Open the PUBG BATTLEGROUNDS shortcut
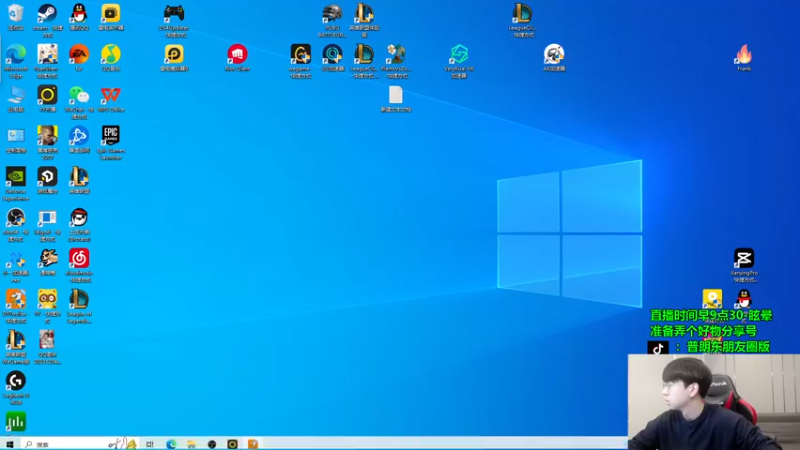The height and width of the screenshot is (450, 800). (332, 13)
